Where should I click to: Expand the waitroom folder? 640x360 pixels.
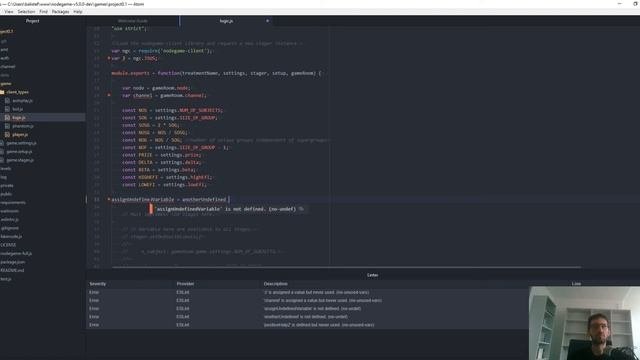coord(10,211)
